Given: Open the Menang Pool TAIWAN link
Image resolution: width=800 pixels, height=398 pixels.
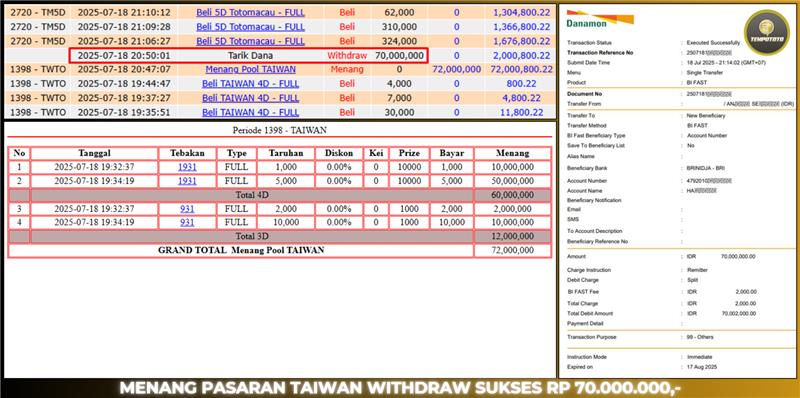Looking at the screenshot, I should point(251,69).
